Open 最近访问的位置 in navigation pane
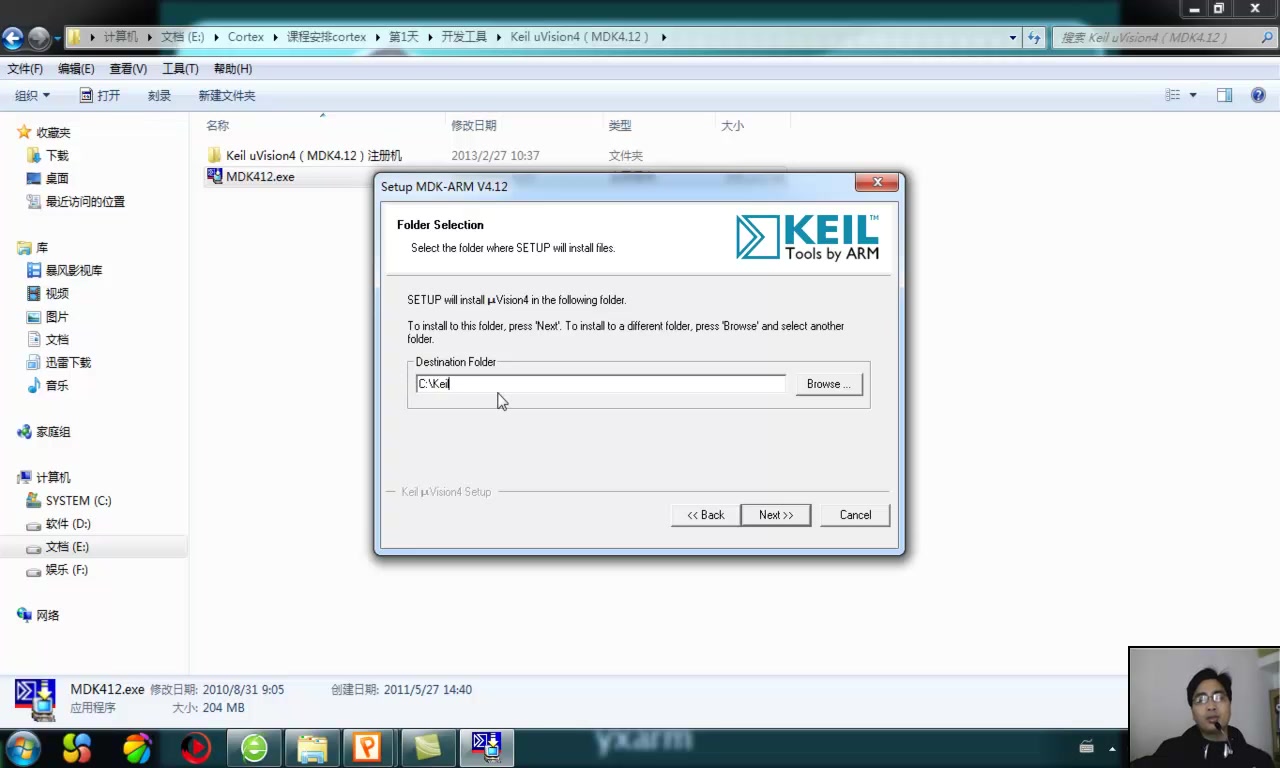 [85, 202]
